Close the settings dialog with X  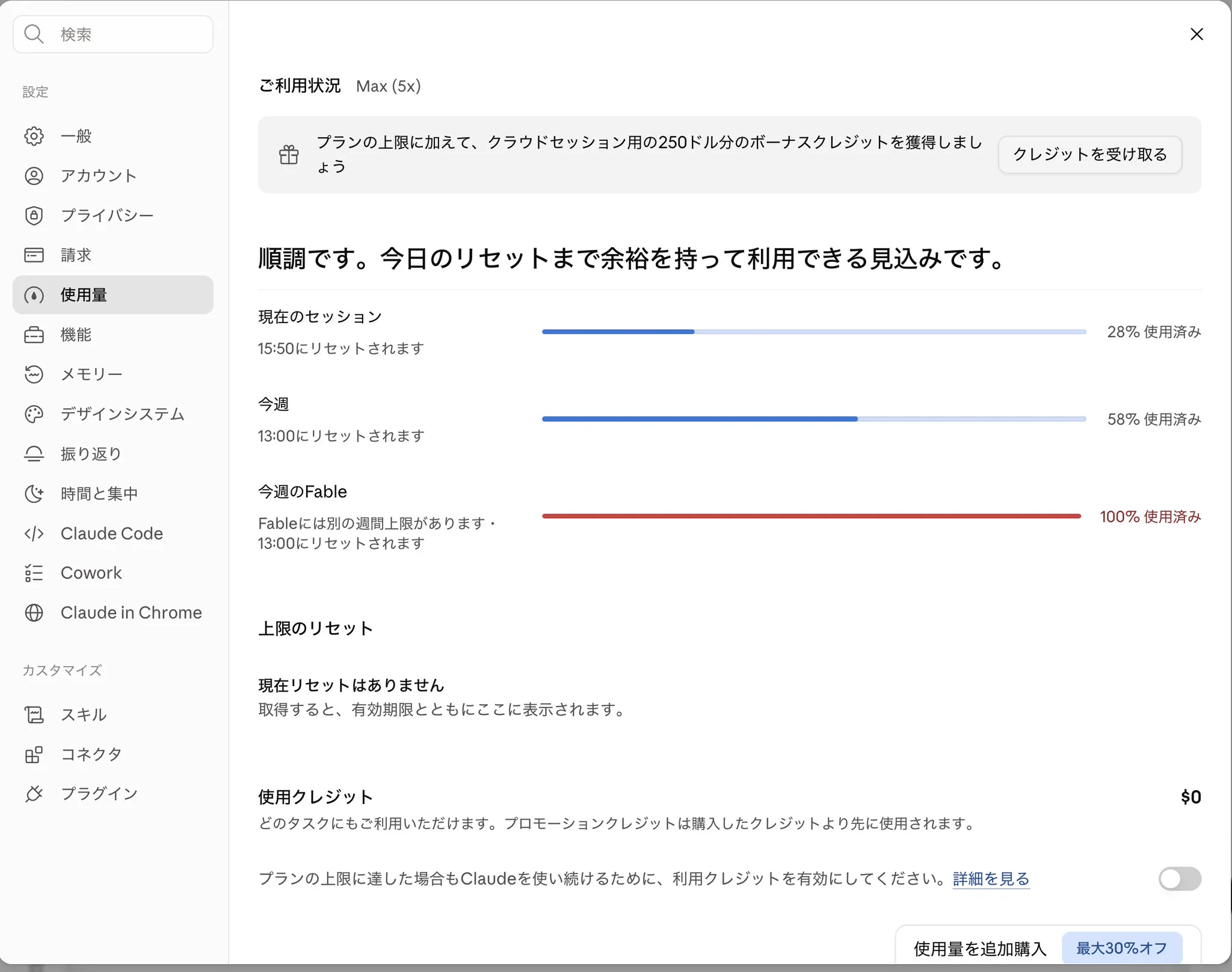1197,34
